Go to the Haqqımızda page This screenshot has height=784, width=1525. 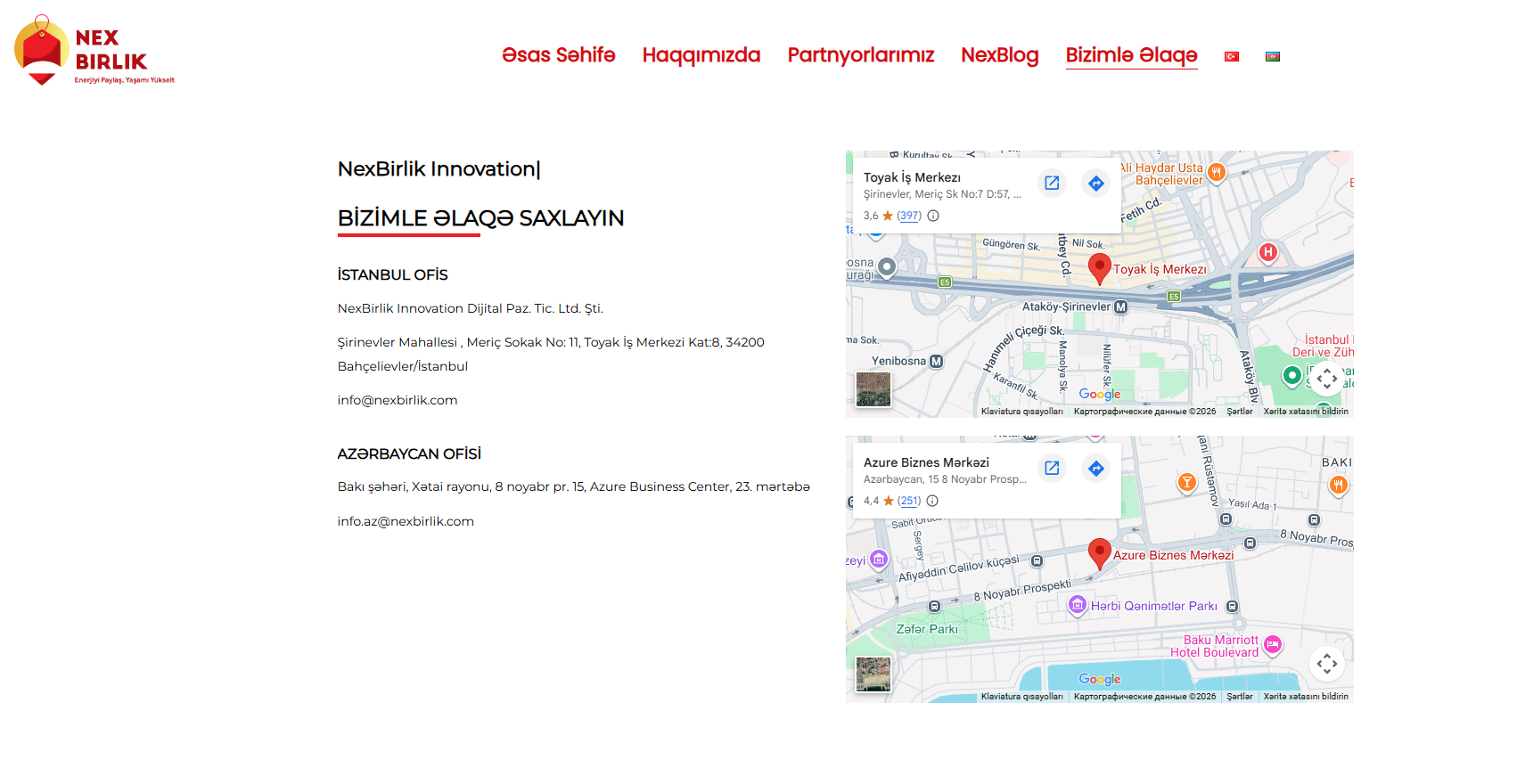[701, 55]
